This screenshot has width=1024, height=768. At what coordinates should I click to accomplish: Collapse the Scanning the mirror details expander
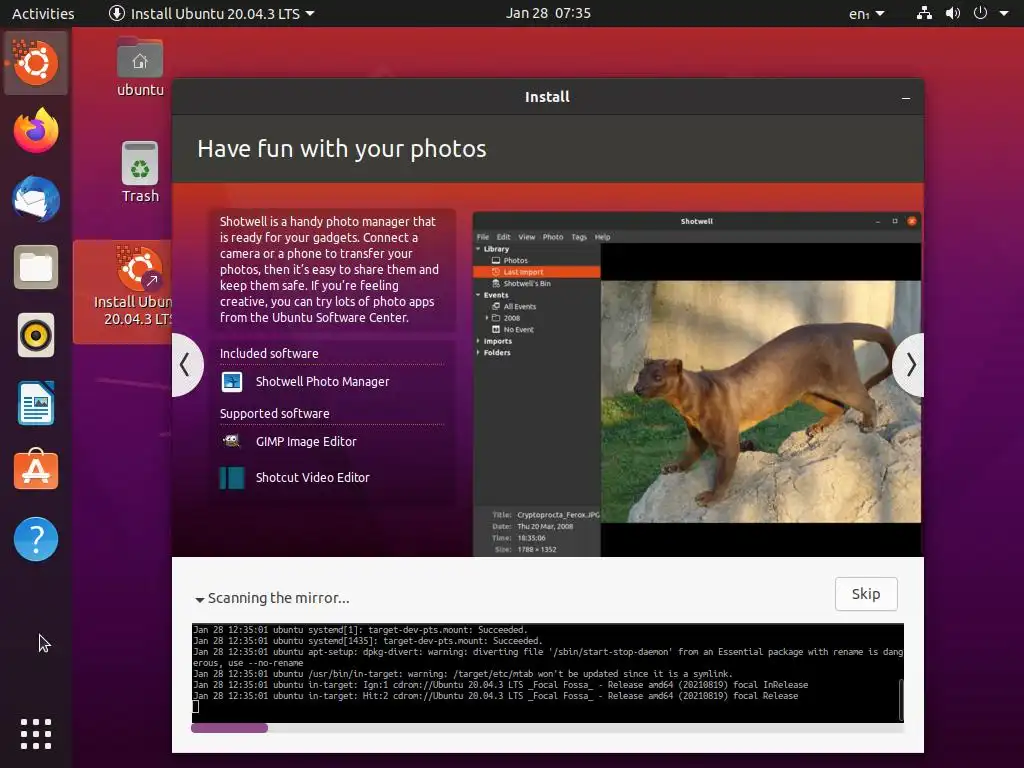click(x=200, y=599)
